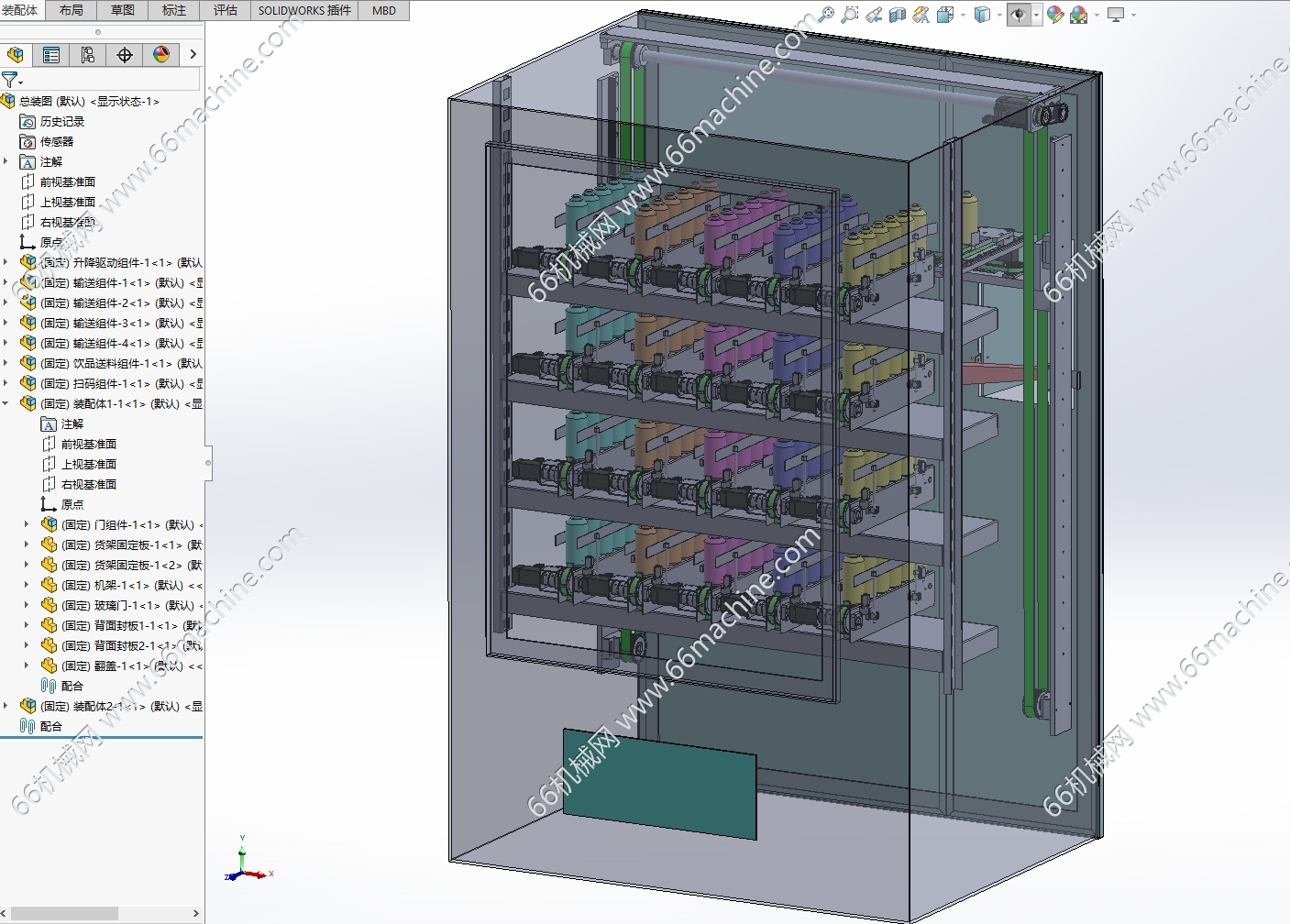Click the Edit Appearance color-ball icon

(x=1055, y=14)
